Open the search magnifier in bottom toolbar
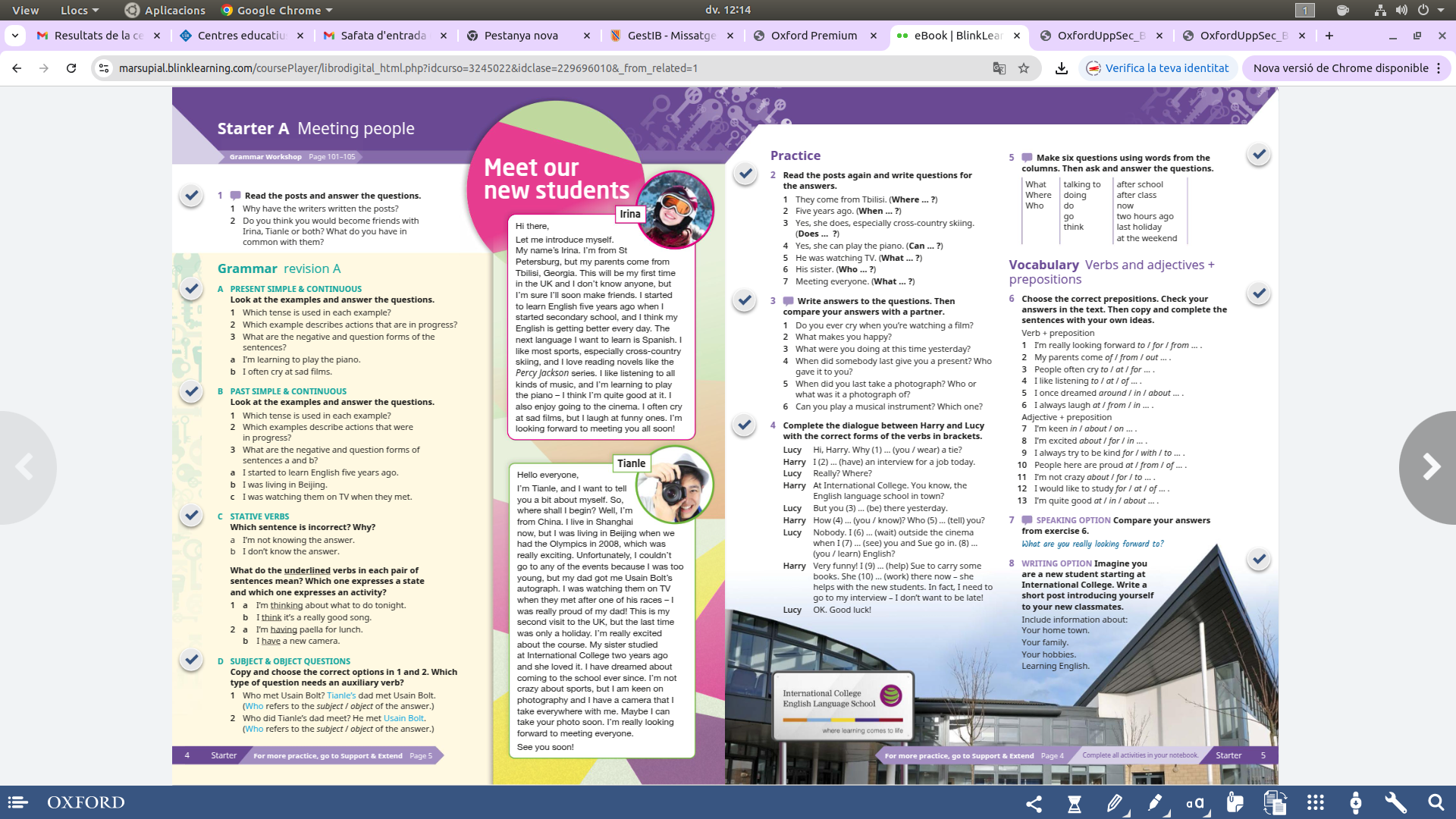The width and height of the screenshot is (1456, 819). [1436, 803]
